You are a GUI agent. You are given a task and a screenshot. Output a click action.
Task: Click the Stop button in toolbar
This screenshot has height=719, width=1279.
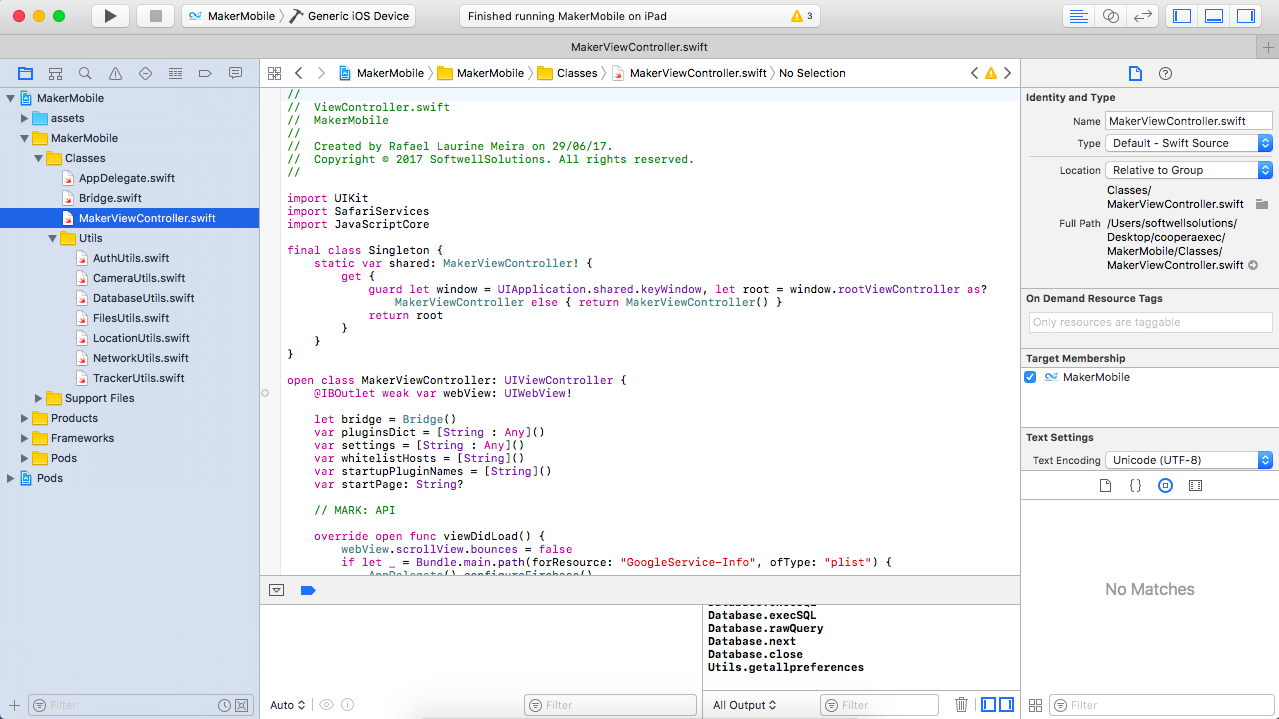point(155,16)
